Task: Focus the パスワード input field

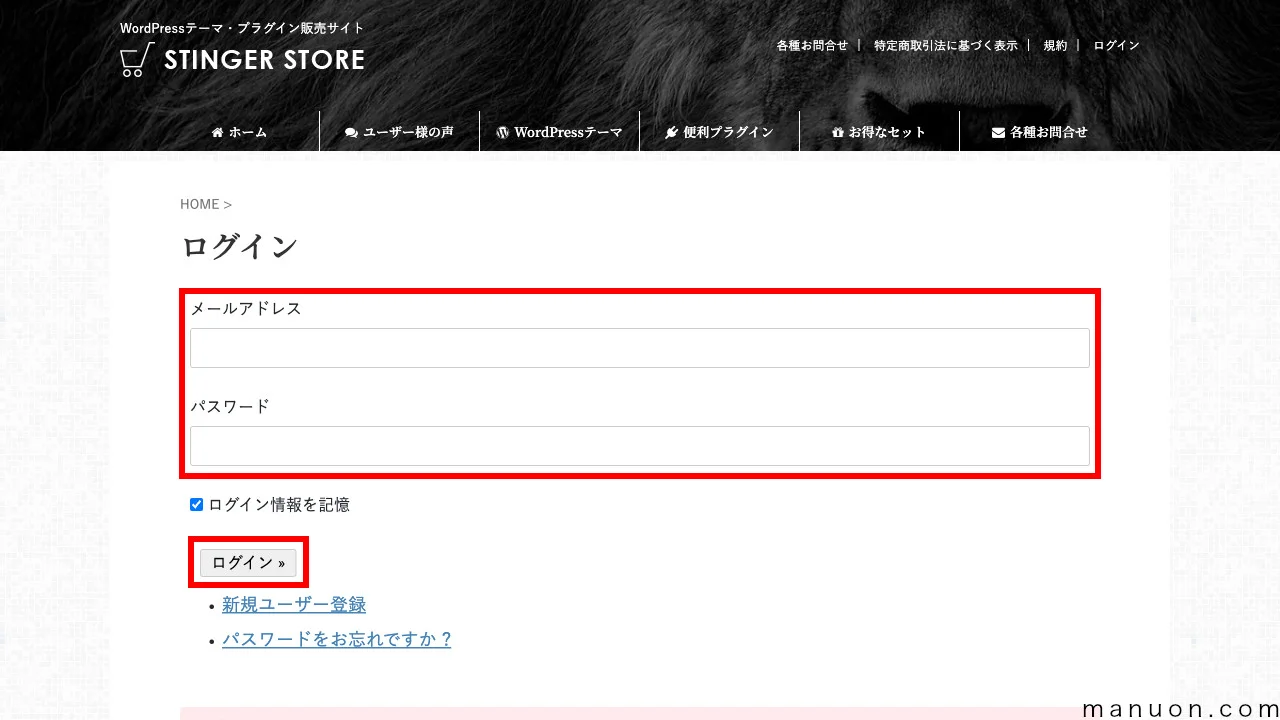Action: [640, 446]
